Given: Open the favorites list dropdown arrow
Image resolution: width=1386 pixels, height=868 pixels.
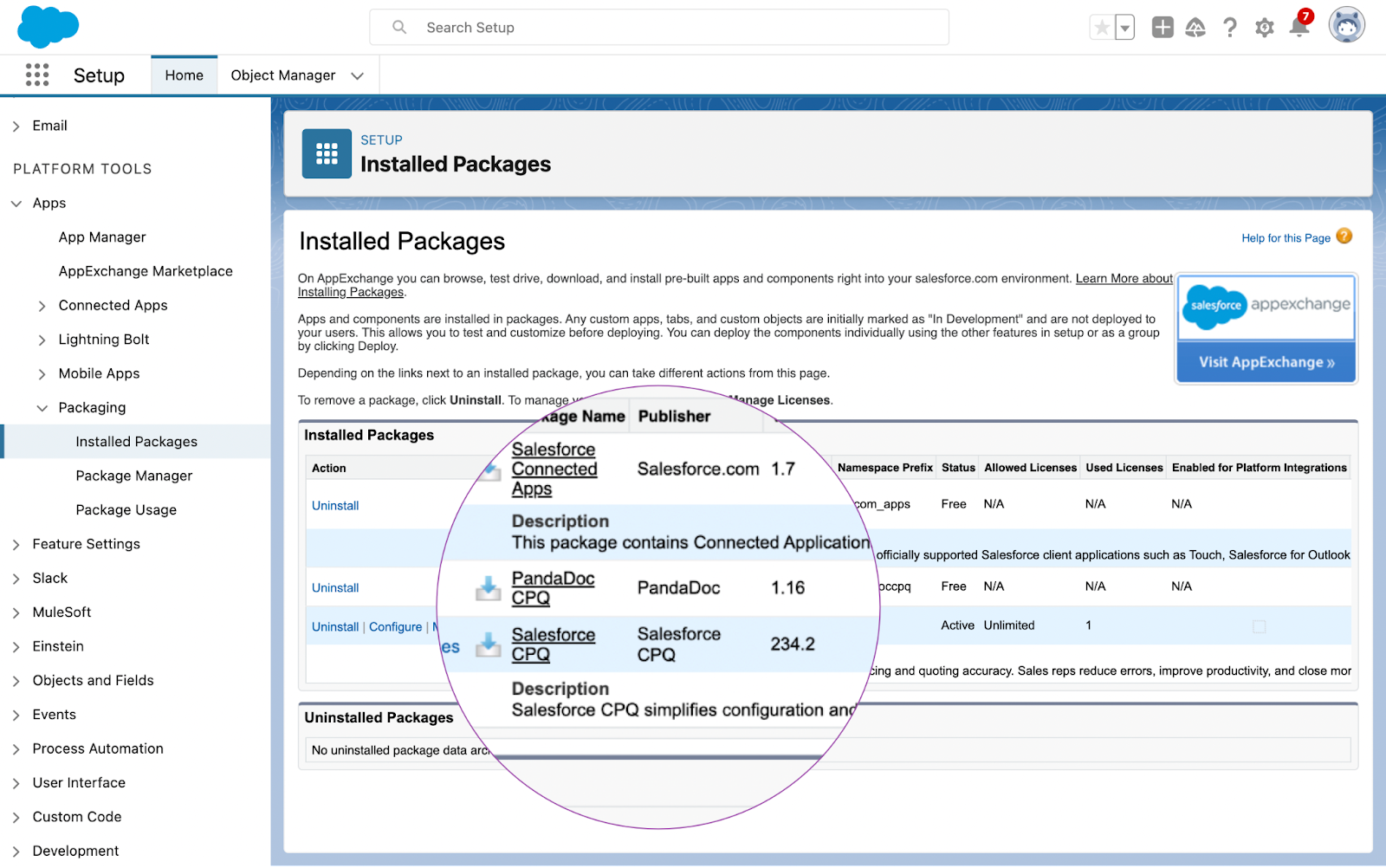Looking at the screenshot, I should pos(1124,28).
